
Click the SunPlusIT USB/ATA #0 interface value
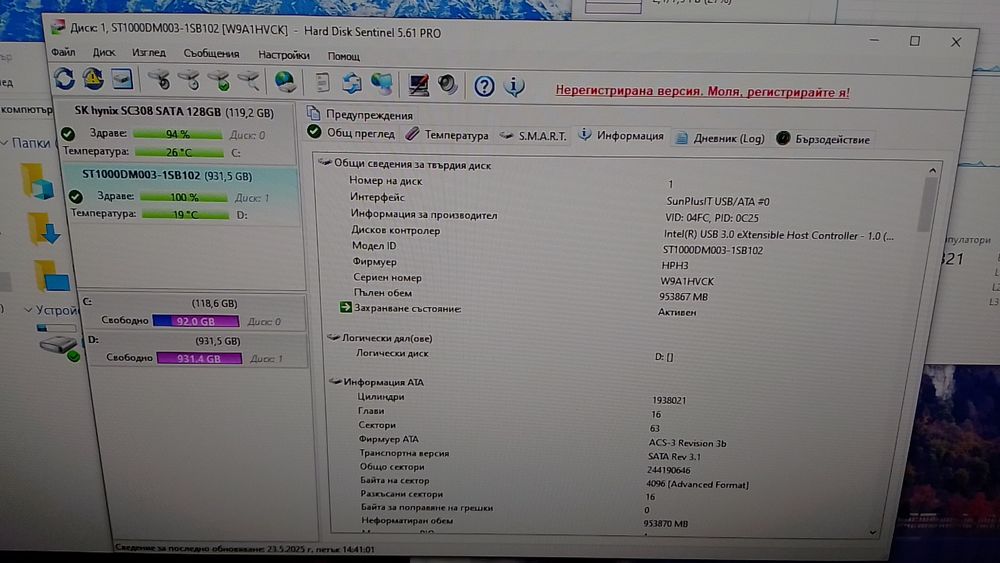[x=718, y=201]
